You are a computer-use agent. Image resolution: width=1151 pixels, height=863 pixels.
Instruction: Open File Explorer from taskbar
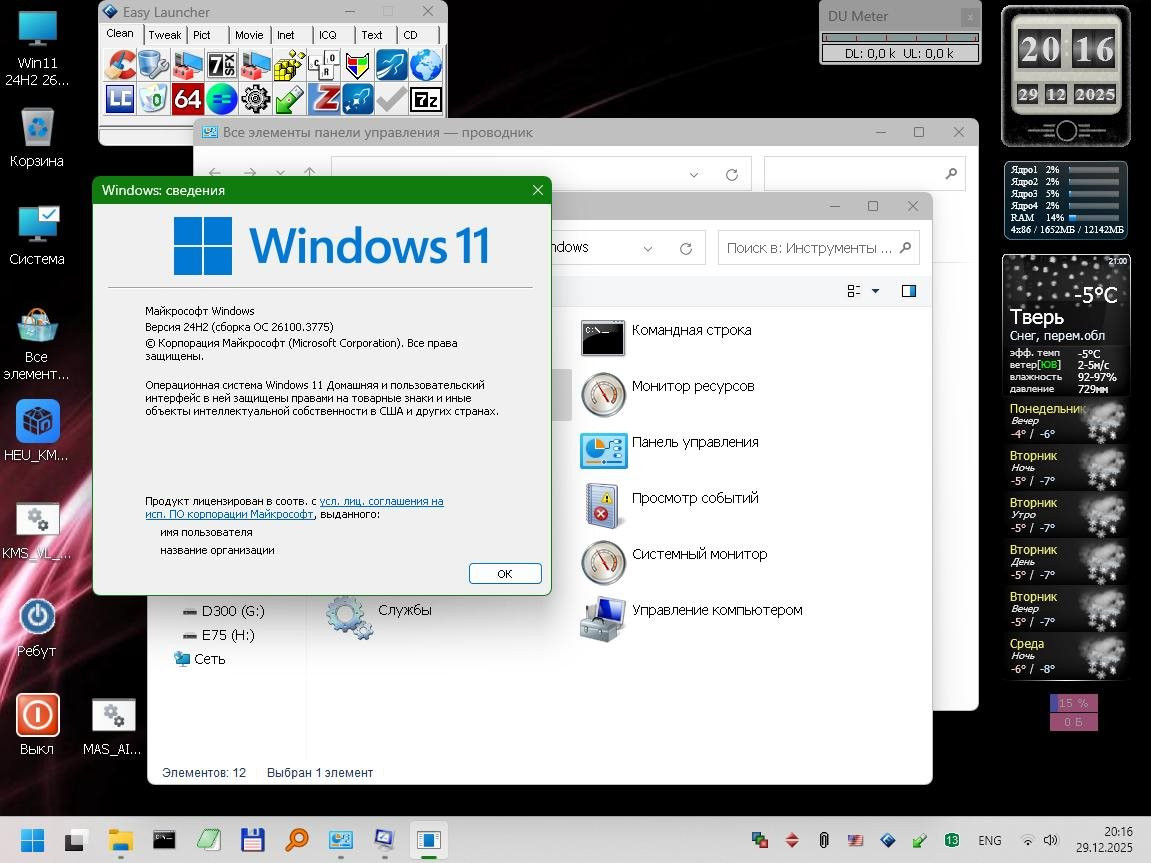[120, 840]
